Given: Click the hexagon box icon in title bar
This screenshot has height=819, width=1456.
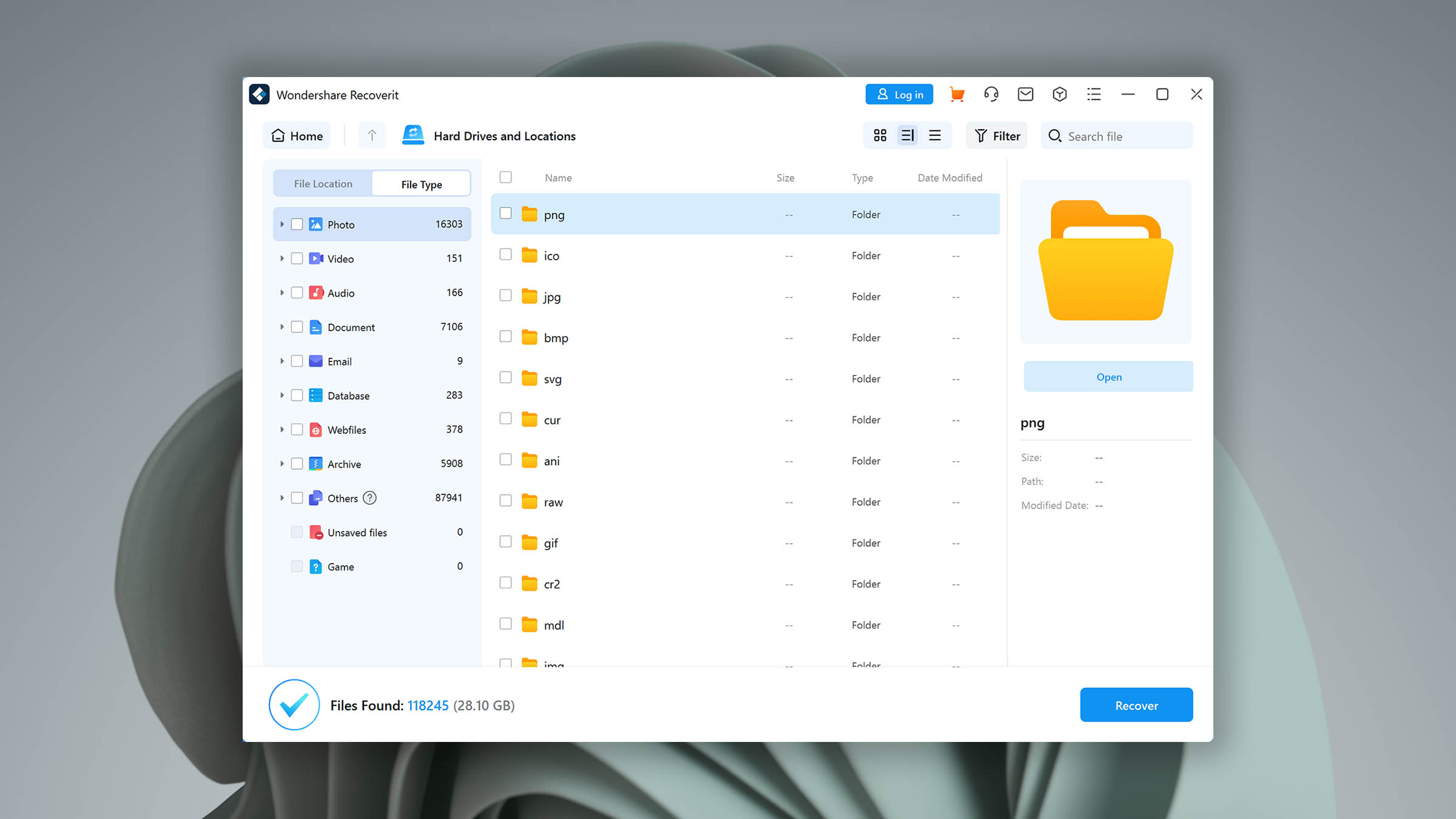Looking at the screenshot, I should click(1060, 95).
